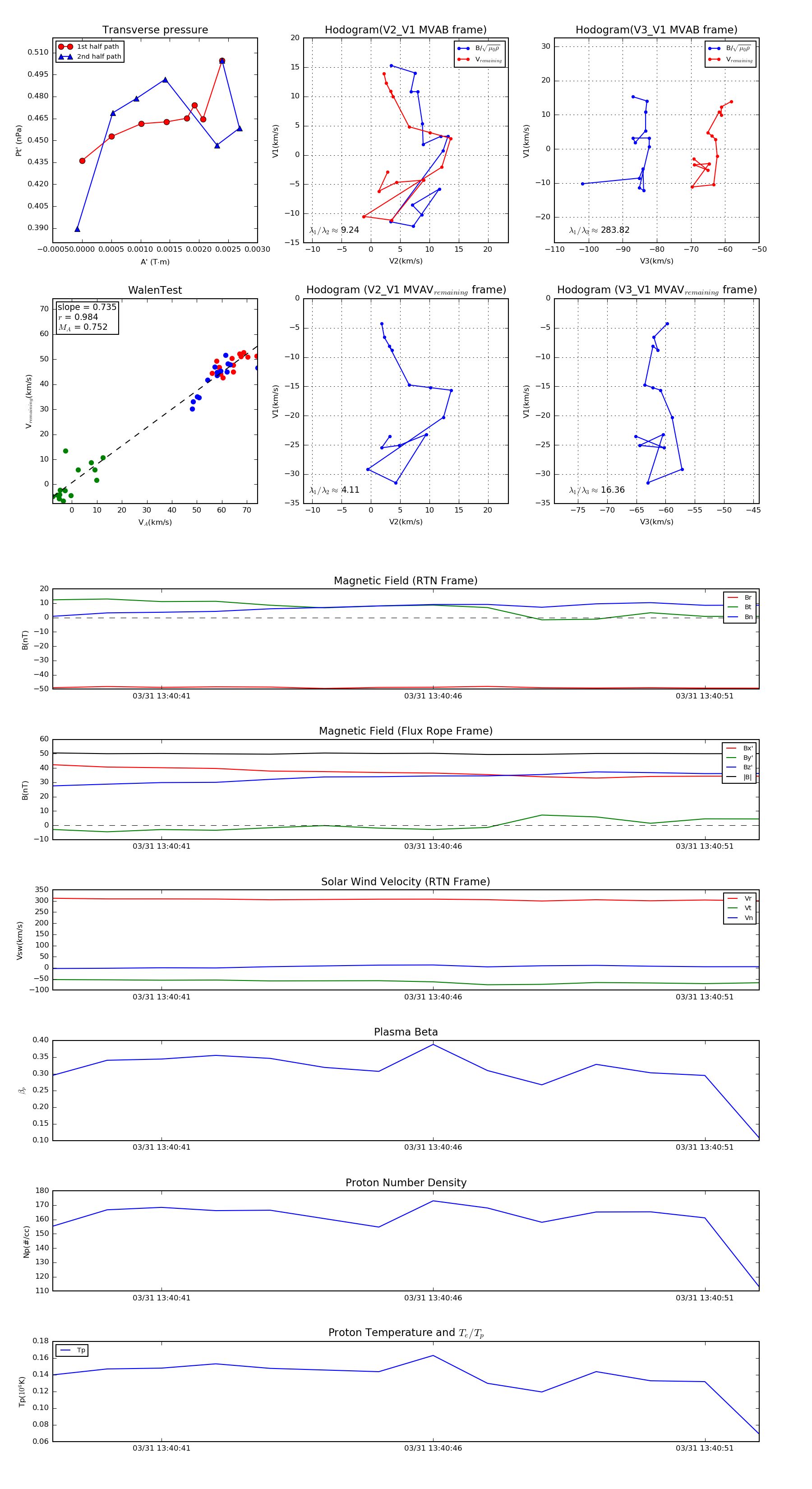Click the 'Transverse pressure' plot title
Viewport: 812px width, 1489px height.
155,30
